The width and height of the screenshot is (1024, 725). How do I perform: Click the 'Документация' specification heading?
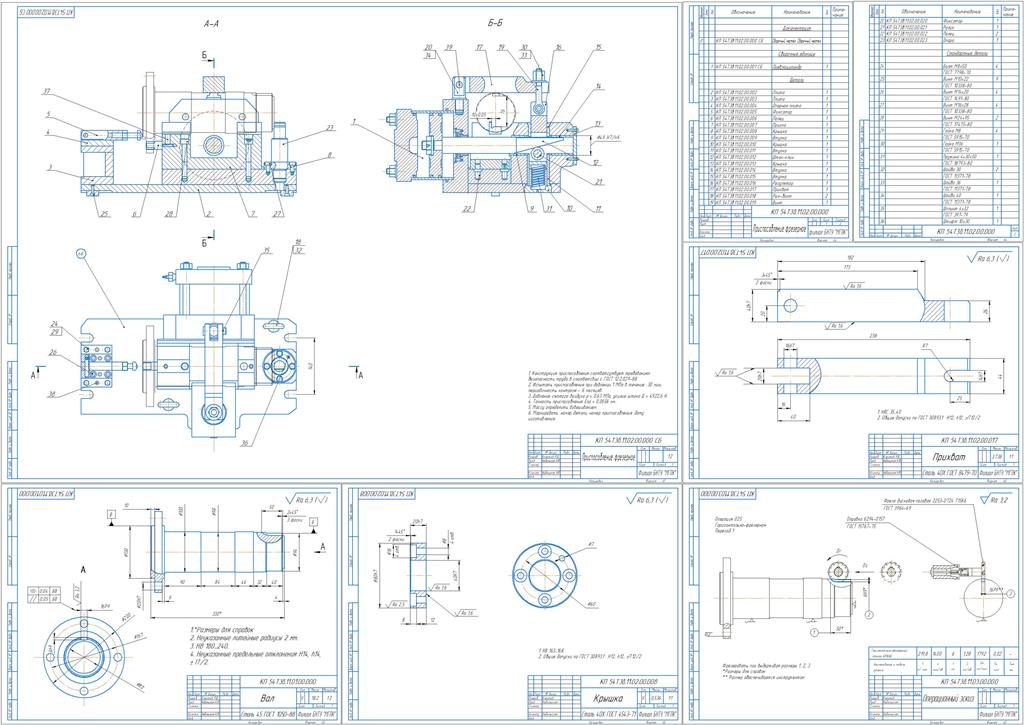(796, 28)
